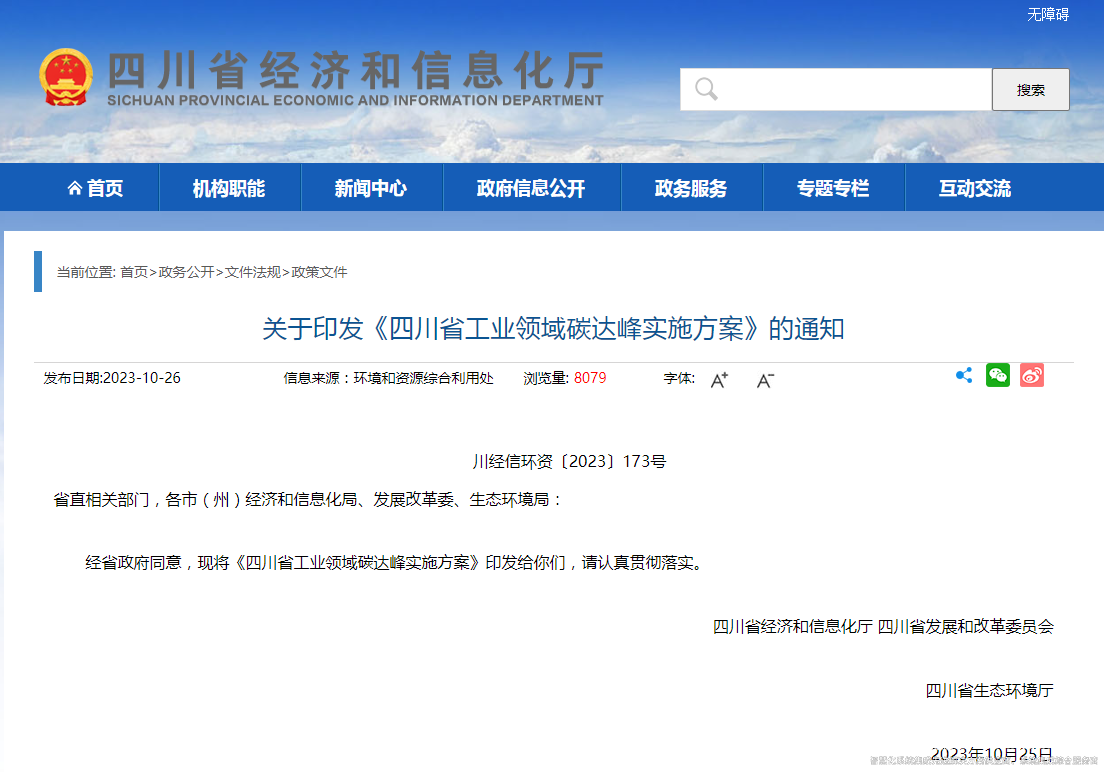Select the 政务服务 navigation tab
The width and height of the screenshot is (1104, 772).
692,187
